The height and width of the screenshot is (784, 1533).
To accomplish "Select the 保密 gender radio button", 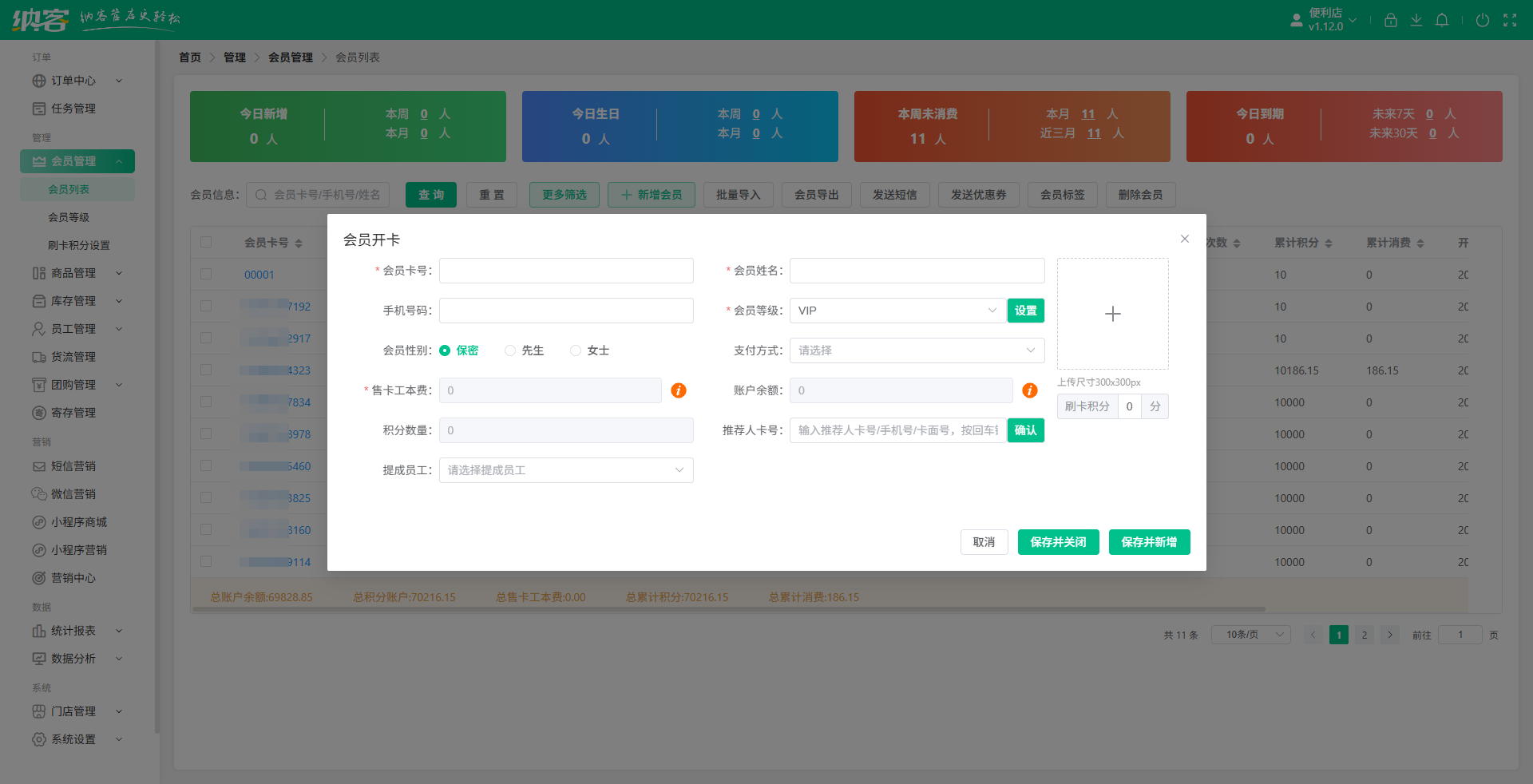I will click(x=445, y=350).
